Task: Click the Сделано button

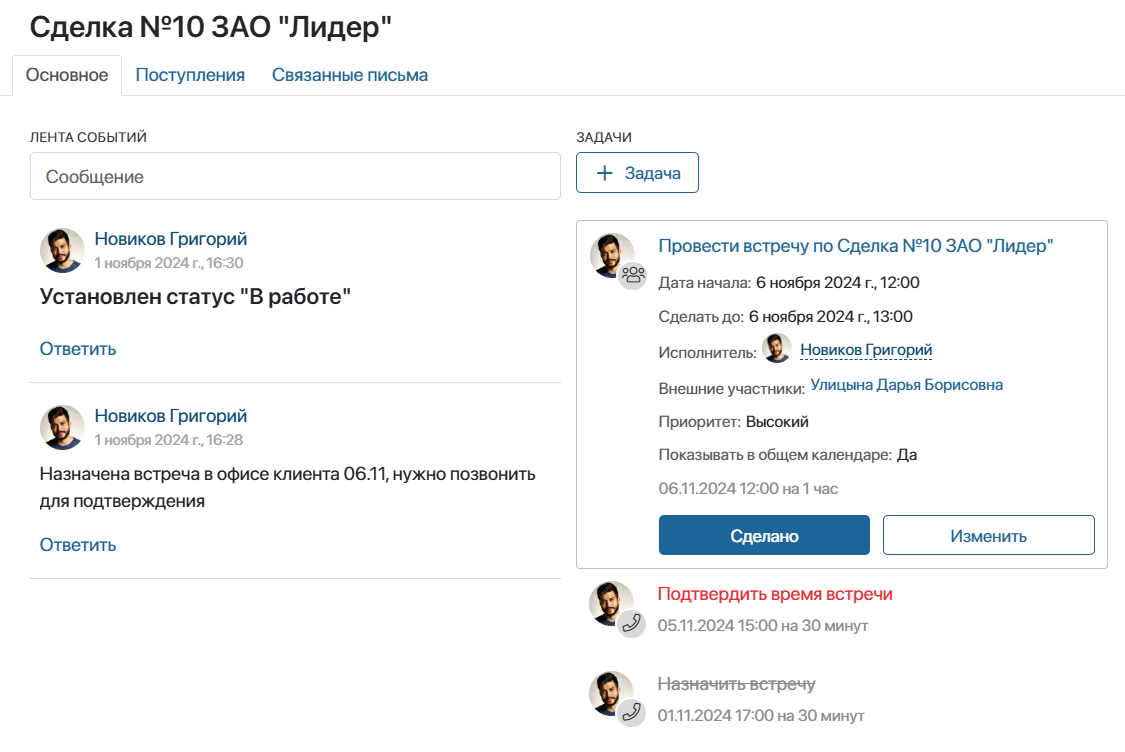Action: click(x=764, y=535)
